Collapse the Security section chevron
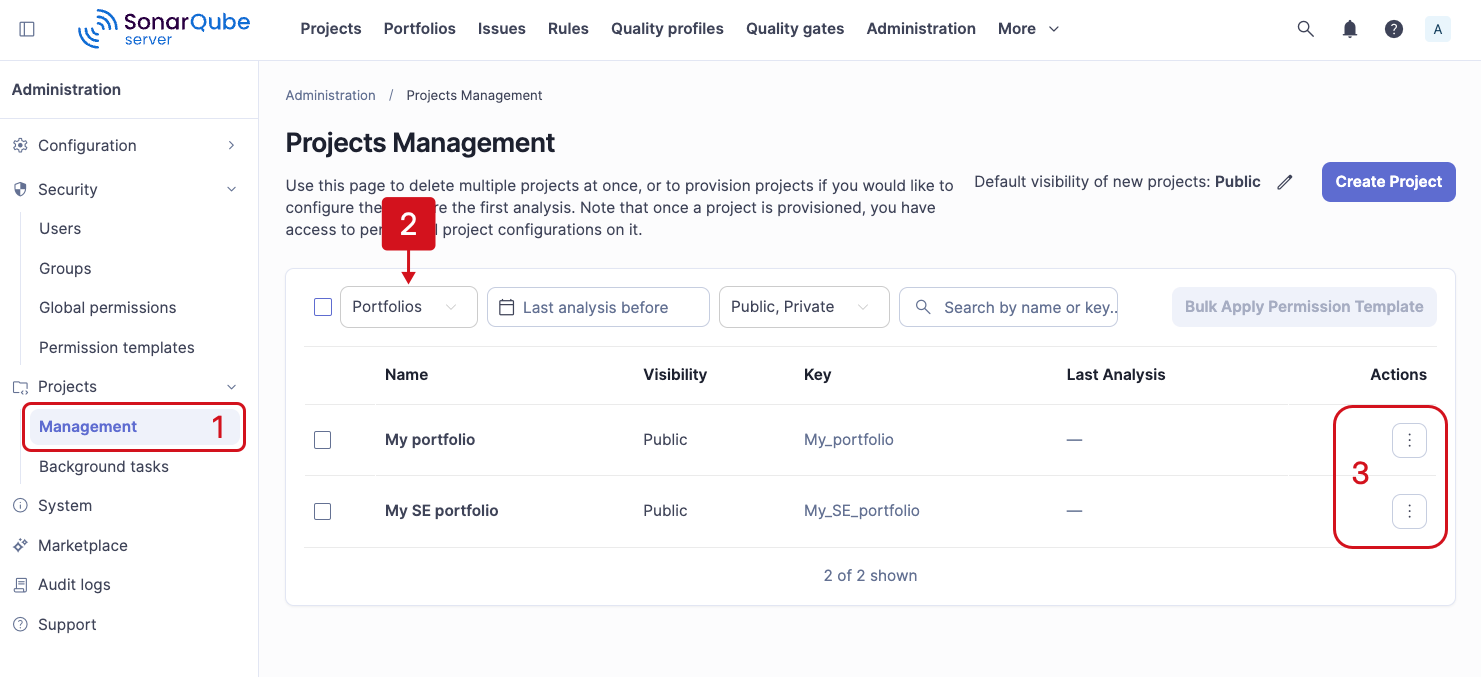1481x677 pixels. click(231, 189)
